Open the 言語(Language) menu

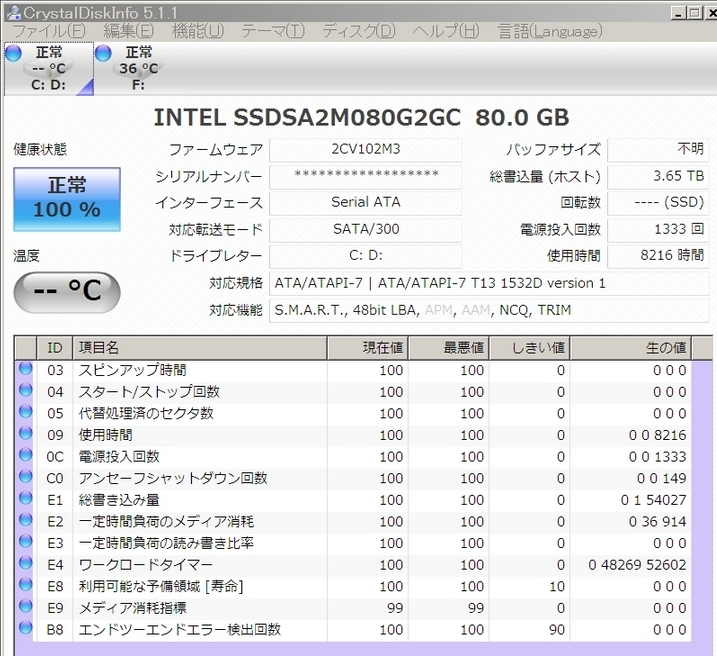pyautogui.click(x=549, y=31)
